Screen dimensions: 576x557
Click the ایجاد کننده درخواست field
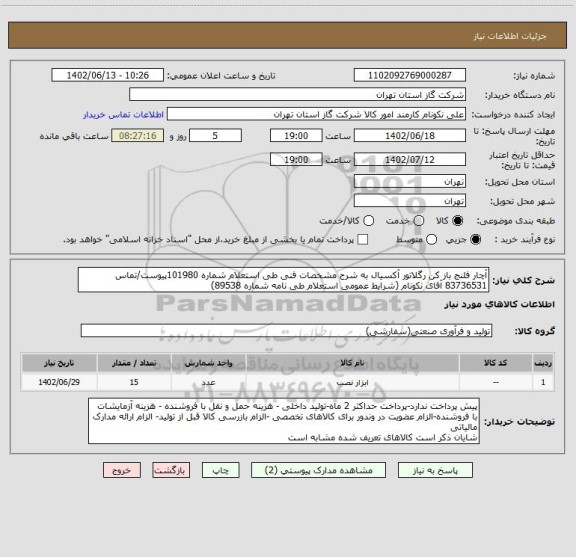(x=316, y=114)
